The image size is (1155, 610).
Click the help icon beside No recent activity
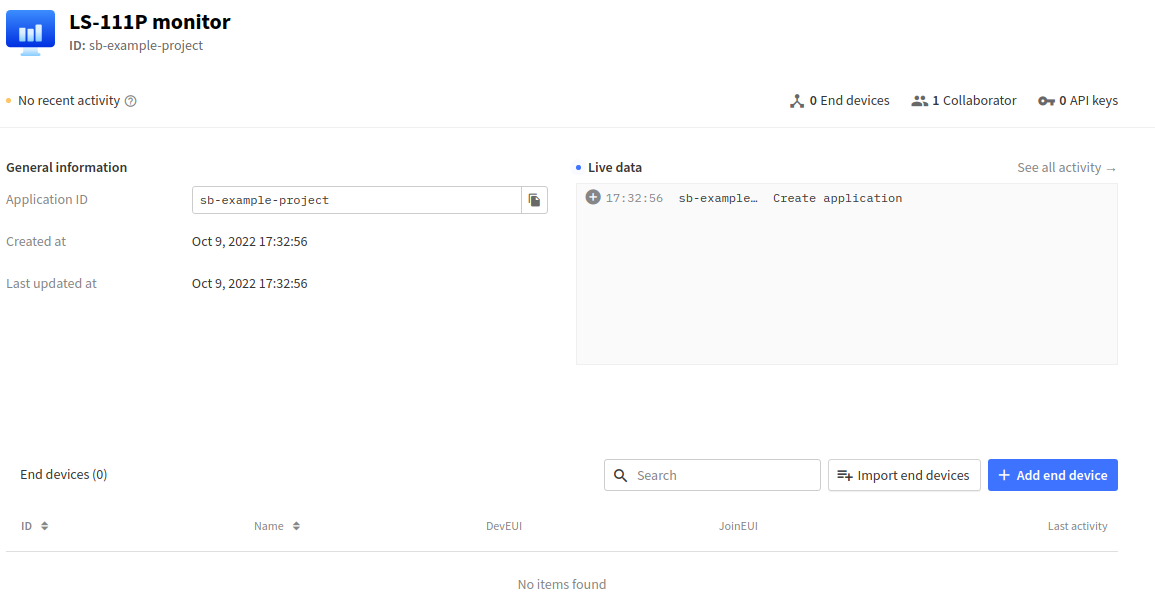pos(131,101)
